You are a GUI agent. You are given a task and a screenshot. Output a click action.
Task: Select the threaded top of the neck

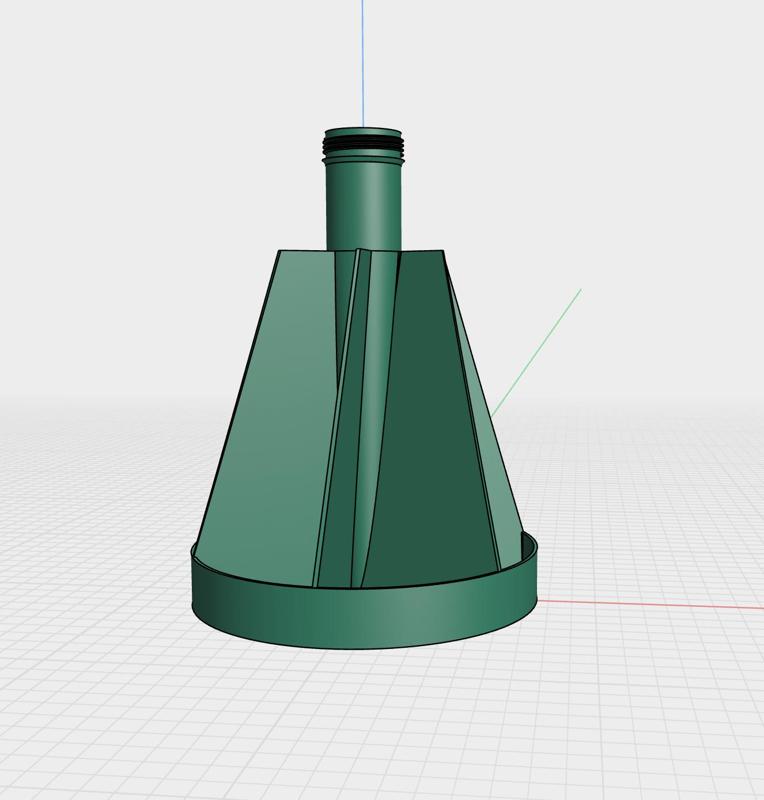pos(364,144)
